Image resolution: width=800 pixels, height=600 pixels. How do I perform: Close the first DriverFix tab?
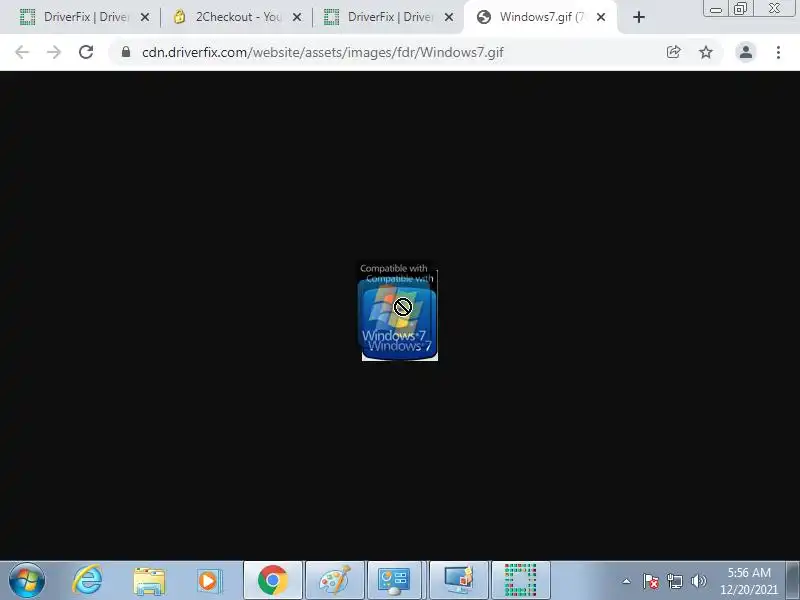145,17
